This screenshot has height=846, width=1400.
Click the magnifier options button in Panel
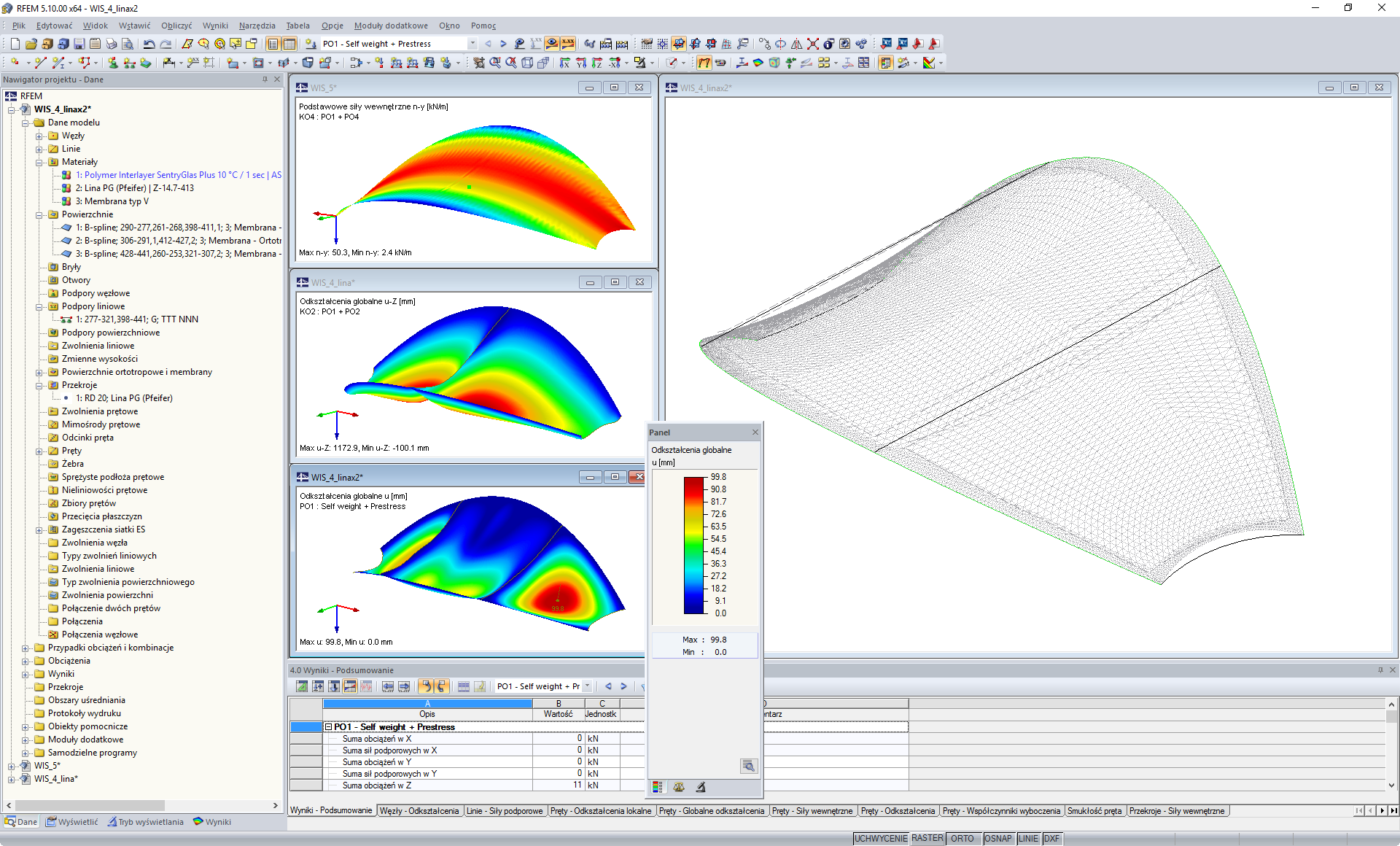[x=748, y=765]
